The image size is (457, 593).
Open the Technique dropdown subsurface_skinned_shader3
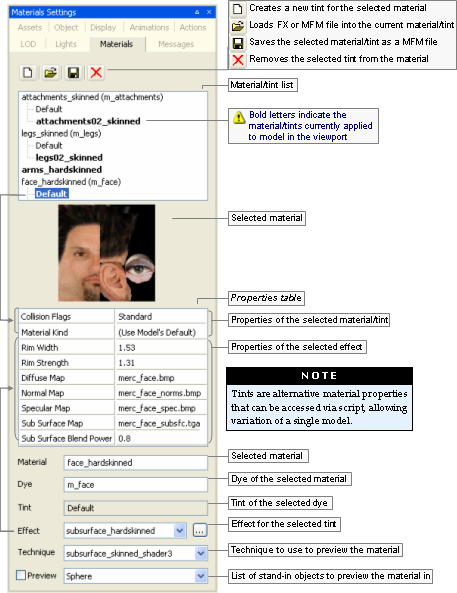[136, 553]
